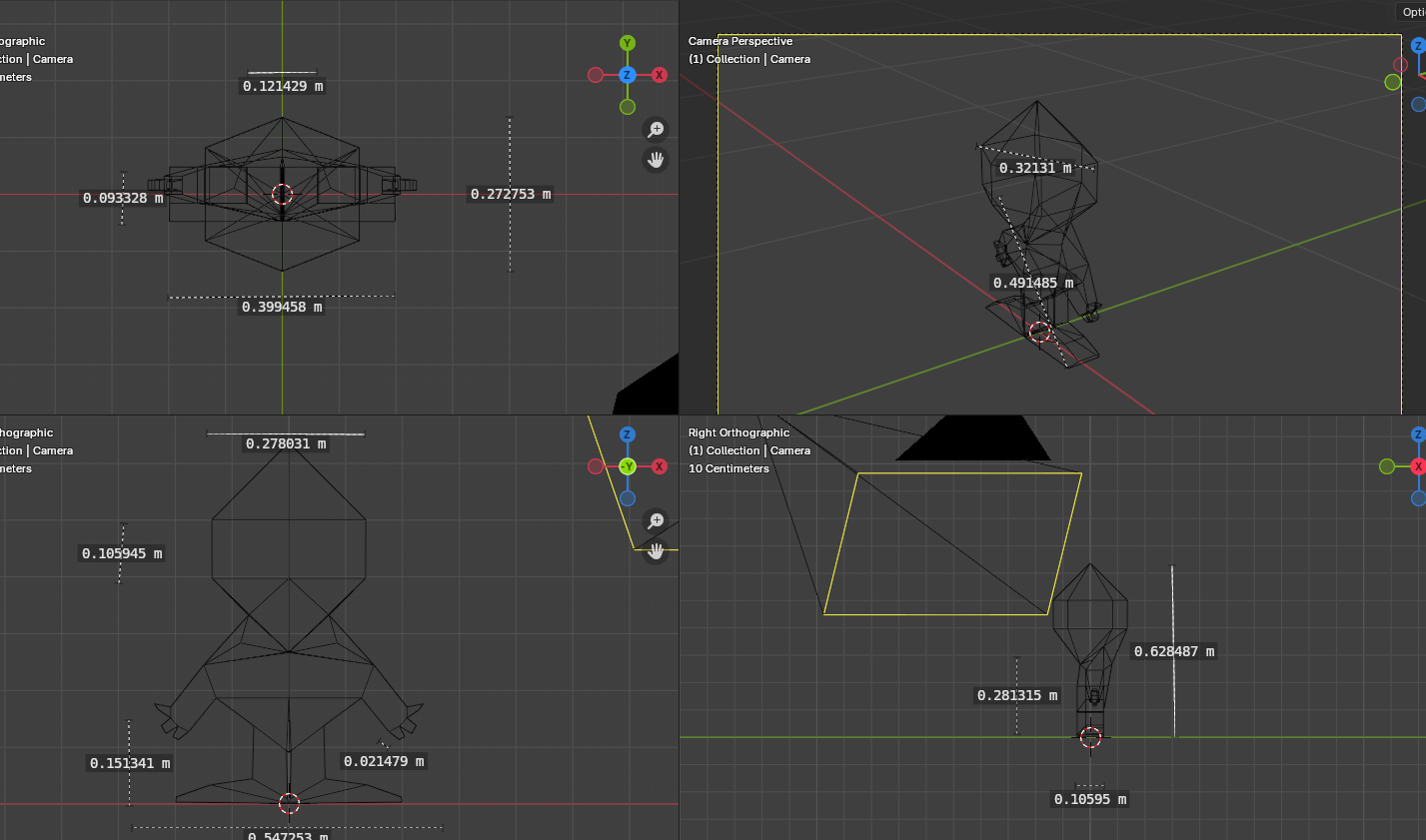This screenshot has height=840, width=1426.
Task: Click the zoom magnifier icon in the front view
Action: pos(656,520)
